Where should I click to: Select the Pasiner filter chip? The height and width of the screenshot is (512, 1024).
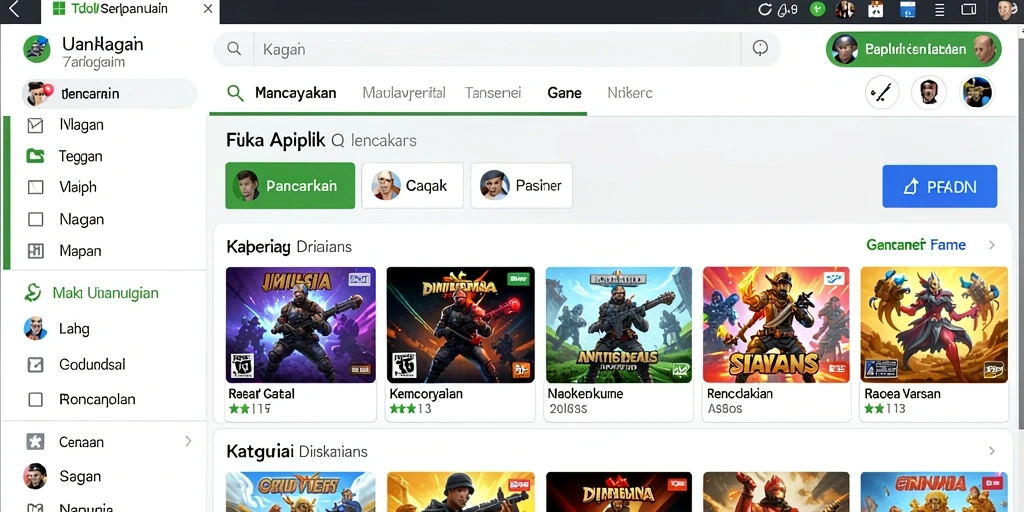coord(521,185)
